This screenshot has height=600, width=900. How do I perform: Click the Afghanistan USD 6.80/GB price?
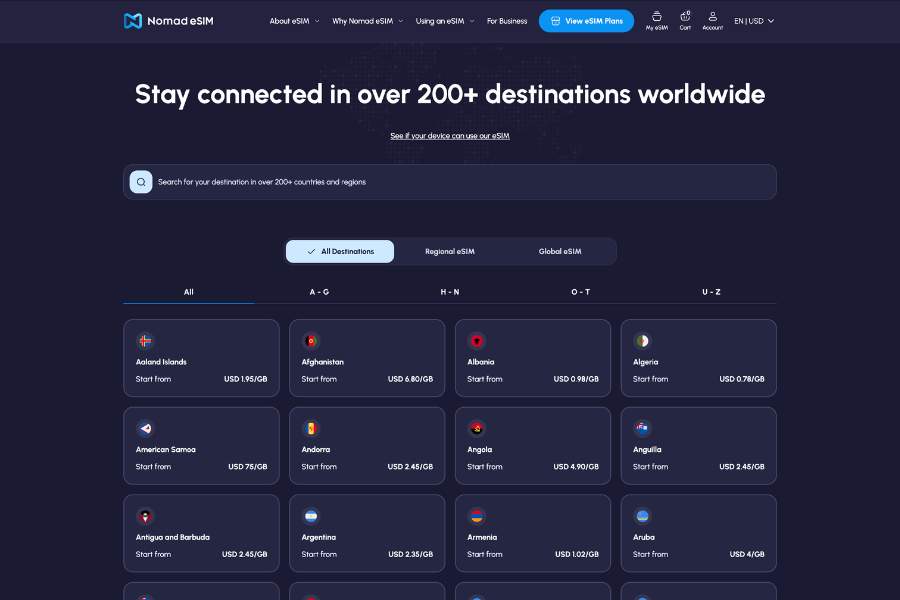(x=410, y=379)
